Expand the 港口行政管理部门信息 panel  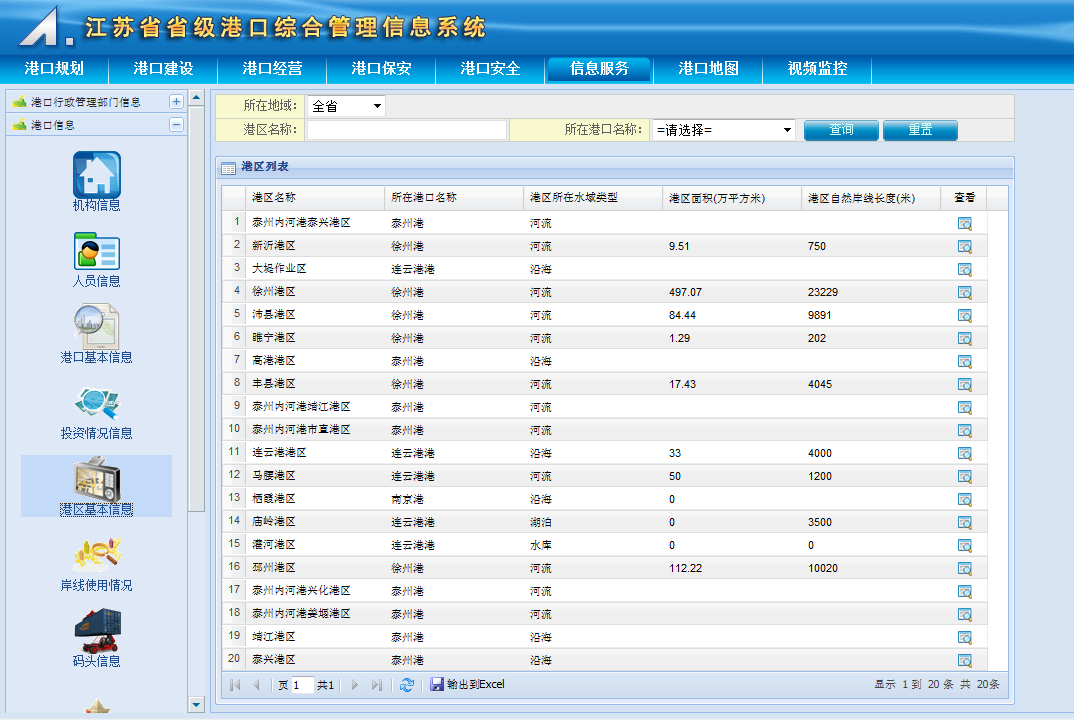click(x=176, y=102)
